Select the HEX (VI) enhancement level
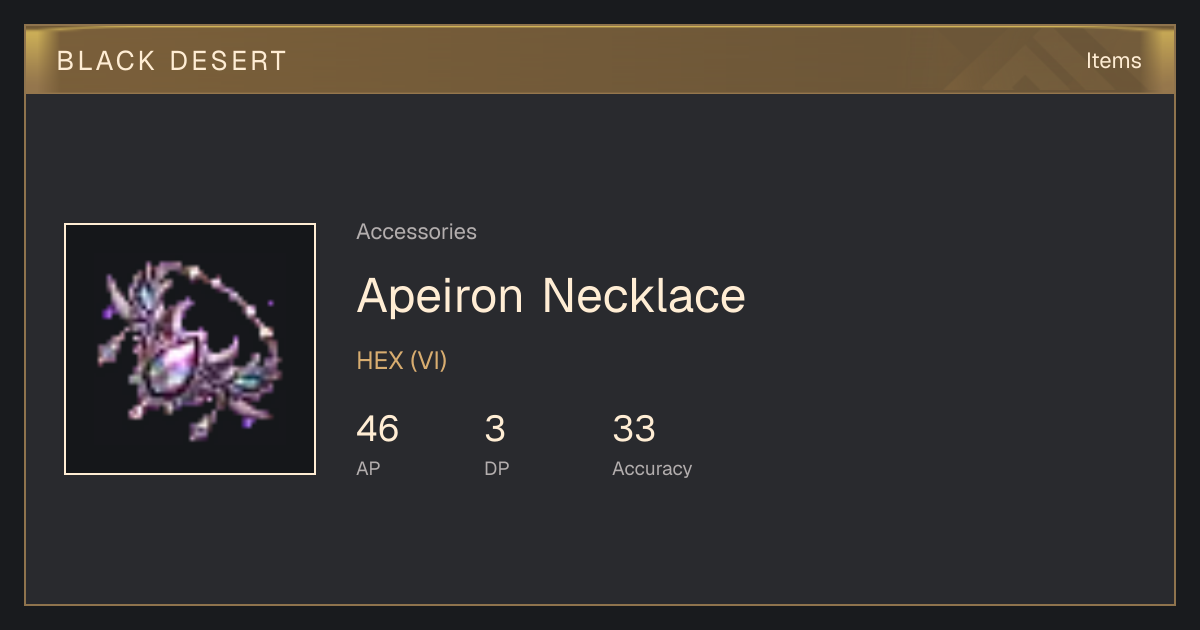 point(402,360)
